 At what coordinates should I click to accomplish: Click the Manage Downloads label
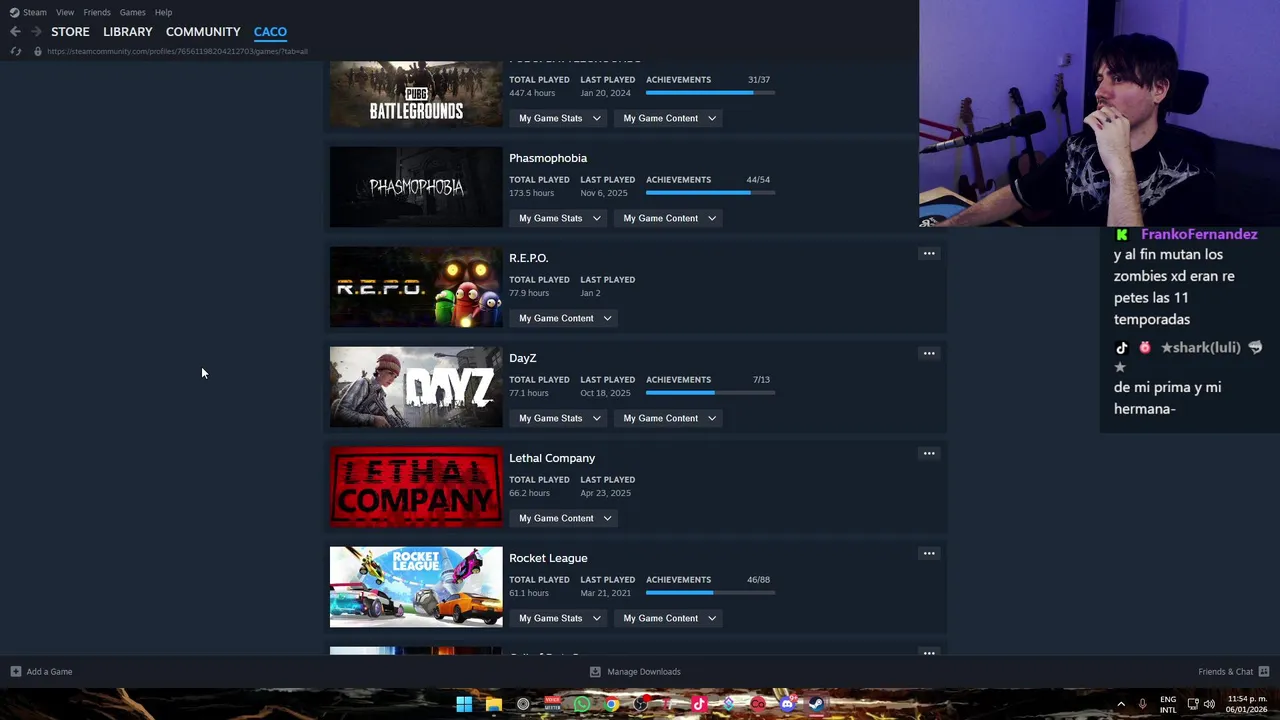[644, 672]
